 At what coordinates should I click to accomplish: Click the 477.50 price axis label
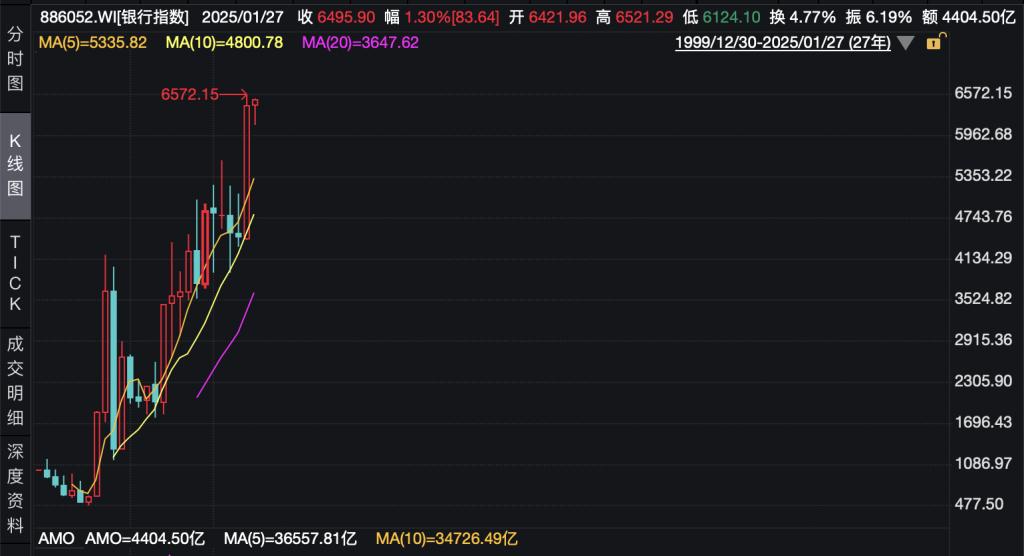(978, 504)
